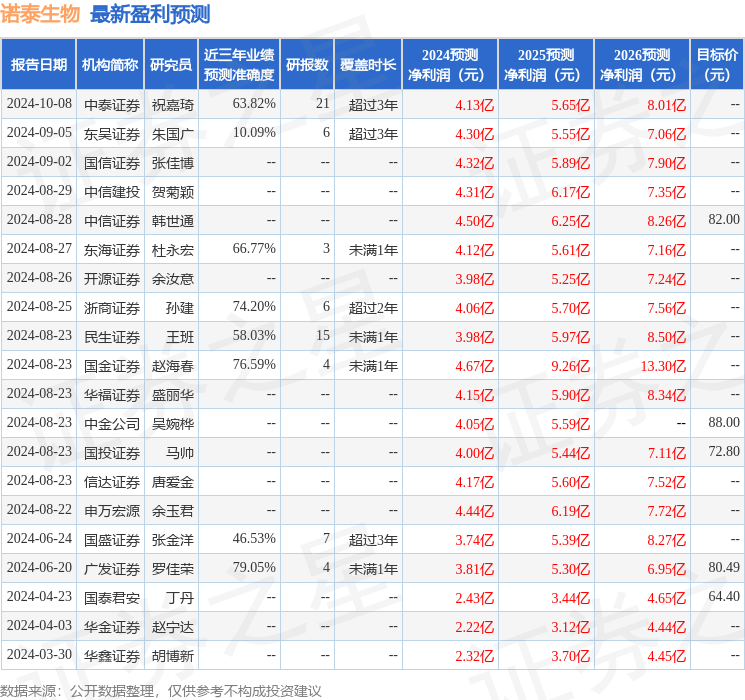Select analyst name 朱国广
The height and width of the screenshot is (700, 745).
click(x=172, y=134)
